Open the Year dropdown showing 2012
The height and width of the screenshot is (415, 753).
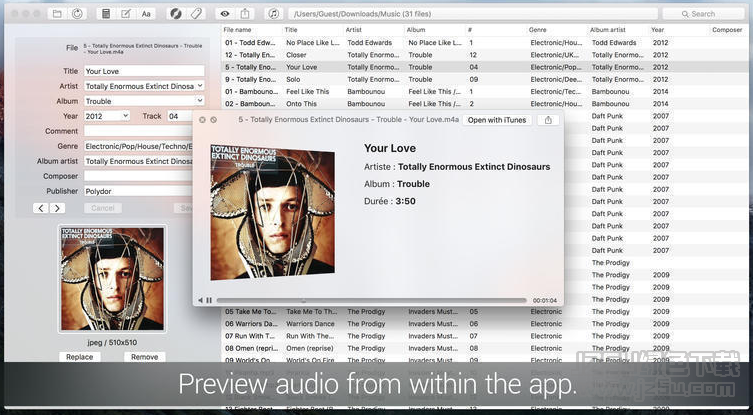coord(107,116)
